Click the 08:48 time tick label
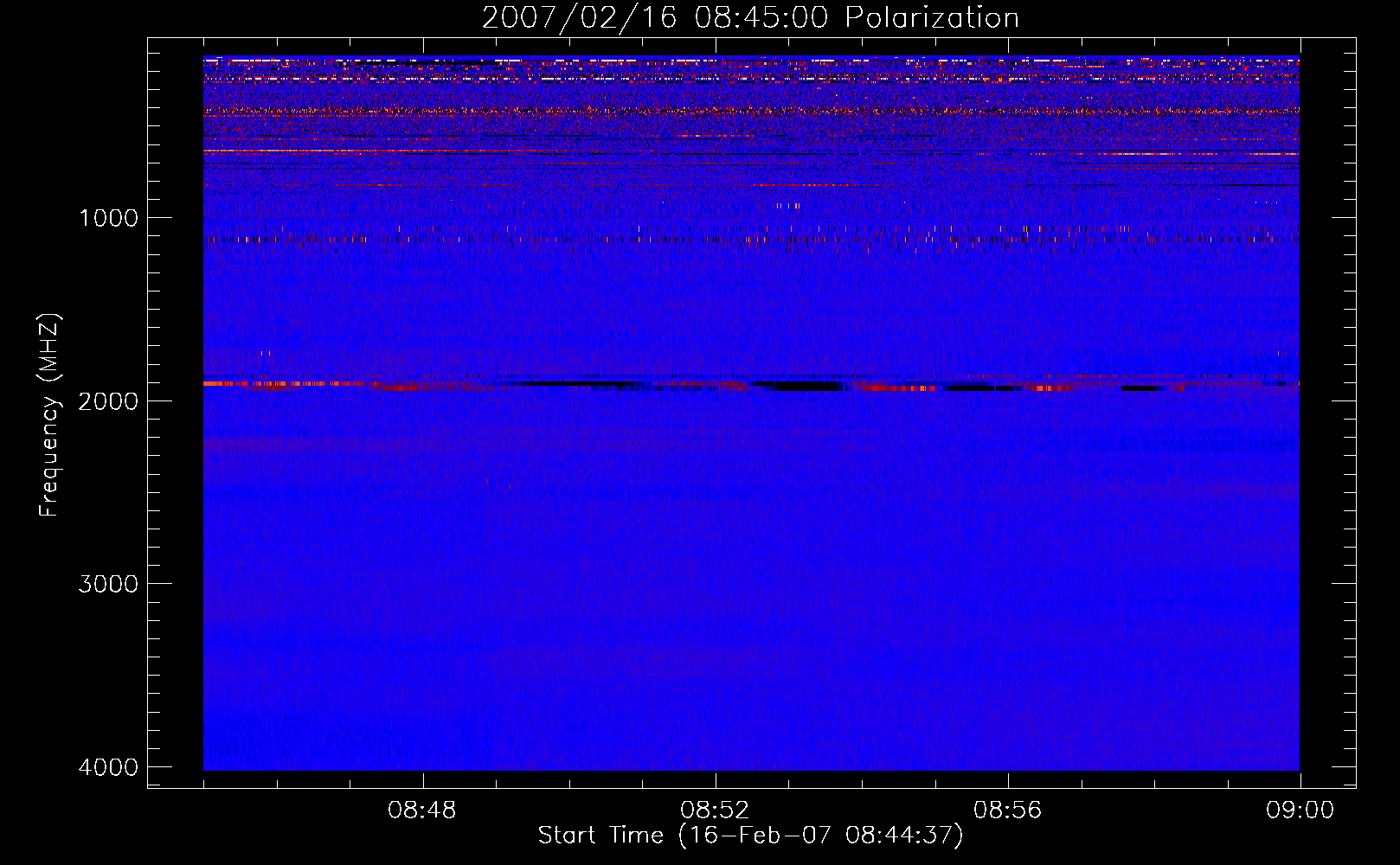1400x865 pixels. [x=422, y=811]
